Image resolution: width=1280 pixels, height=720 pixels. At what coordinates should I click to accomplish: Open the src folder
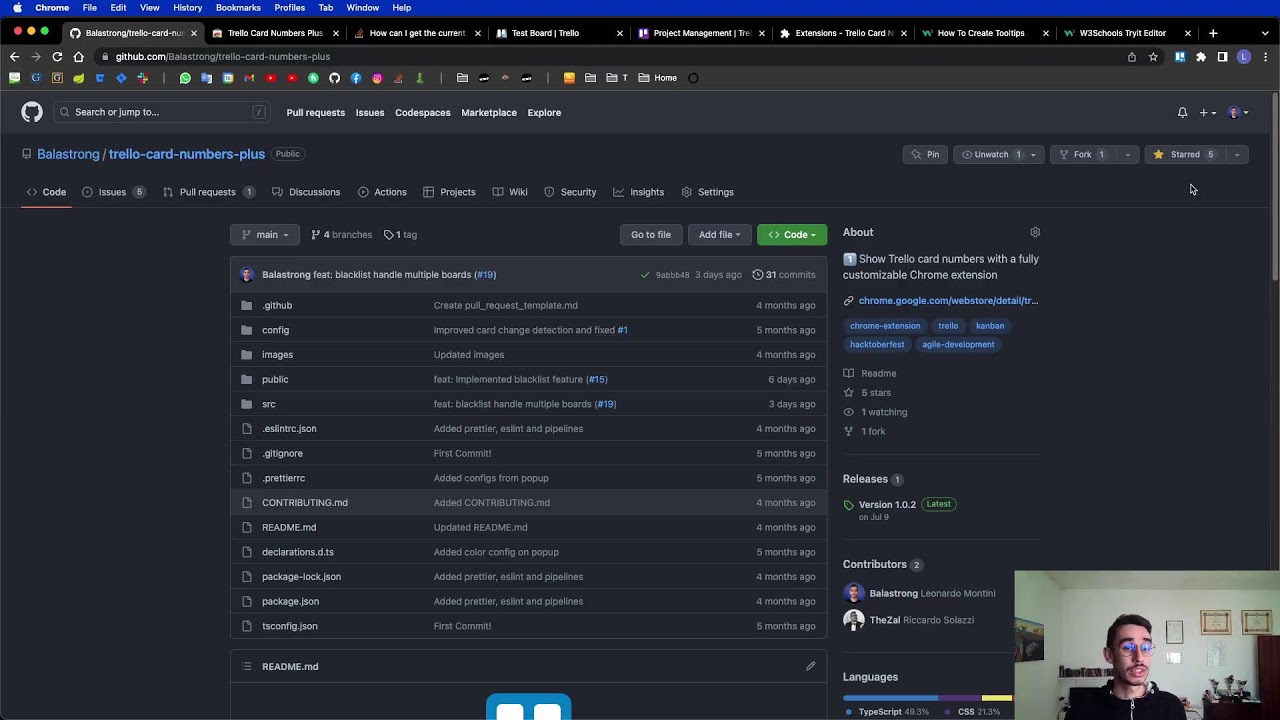click(x=269, y=404)
